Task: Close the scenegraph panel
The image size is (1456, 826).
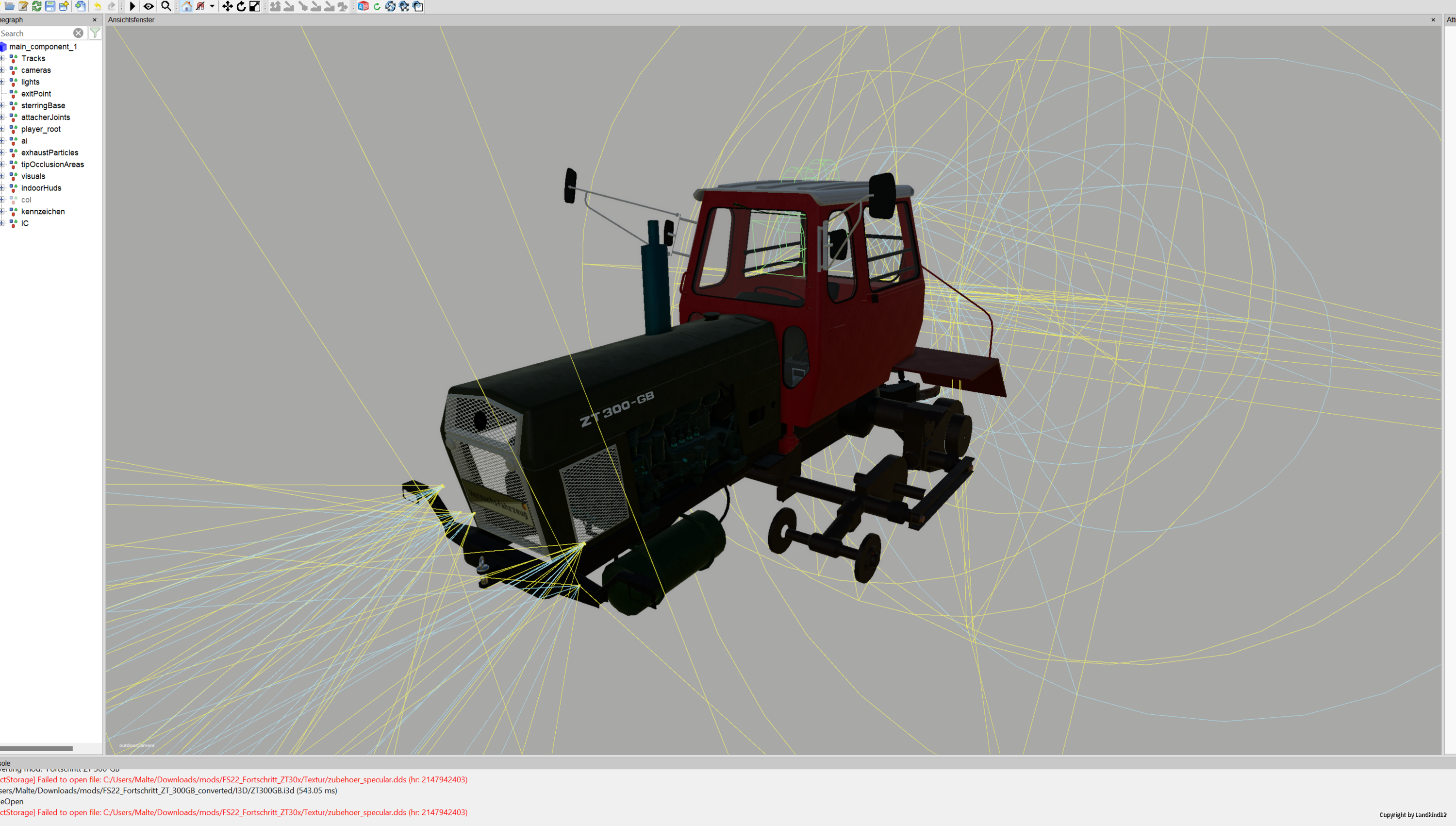Action: tap(95, 20)
